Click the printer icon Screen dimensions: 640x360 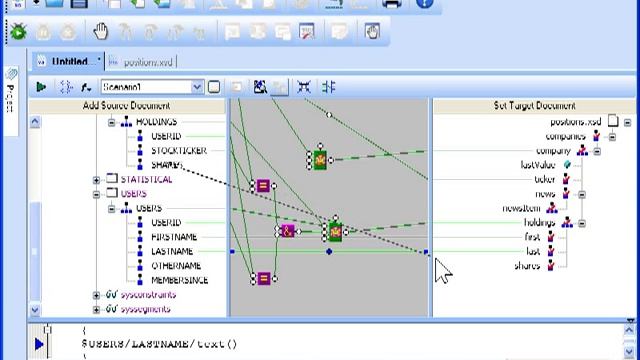[x=391, y=4]
